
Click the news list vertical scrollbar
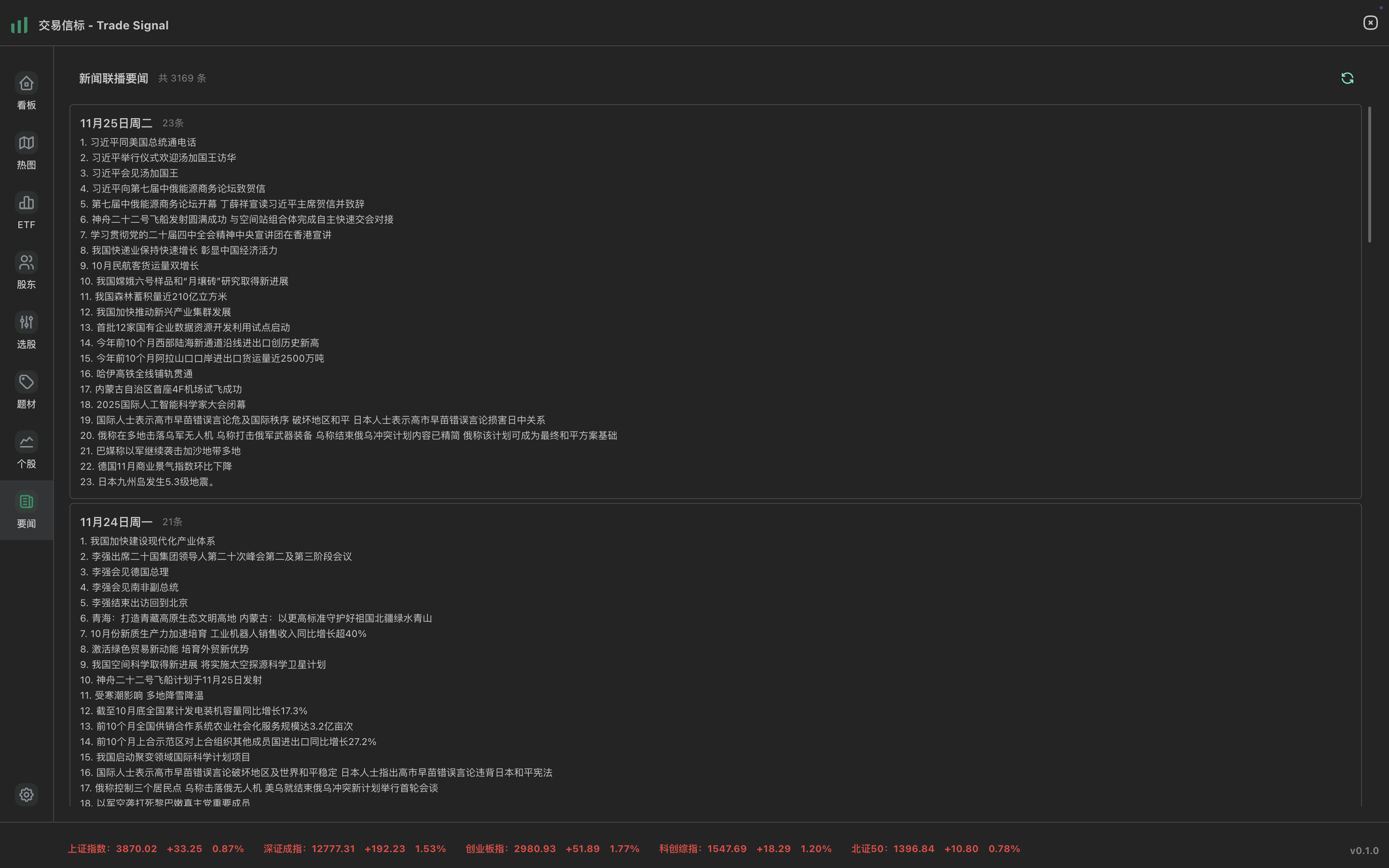tap(1369, 175)
